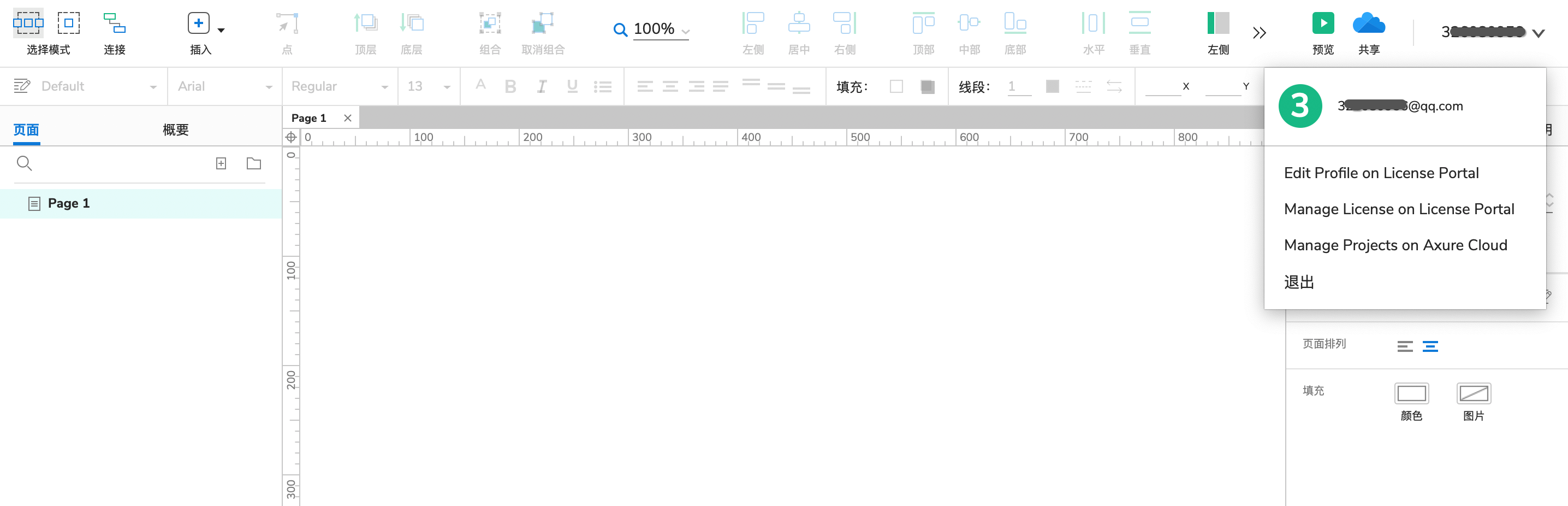Click the 组合 group icon

[490, 23]
